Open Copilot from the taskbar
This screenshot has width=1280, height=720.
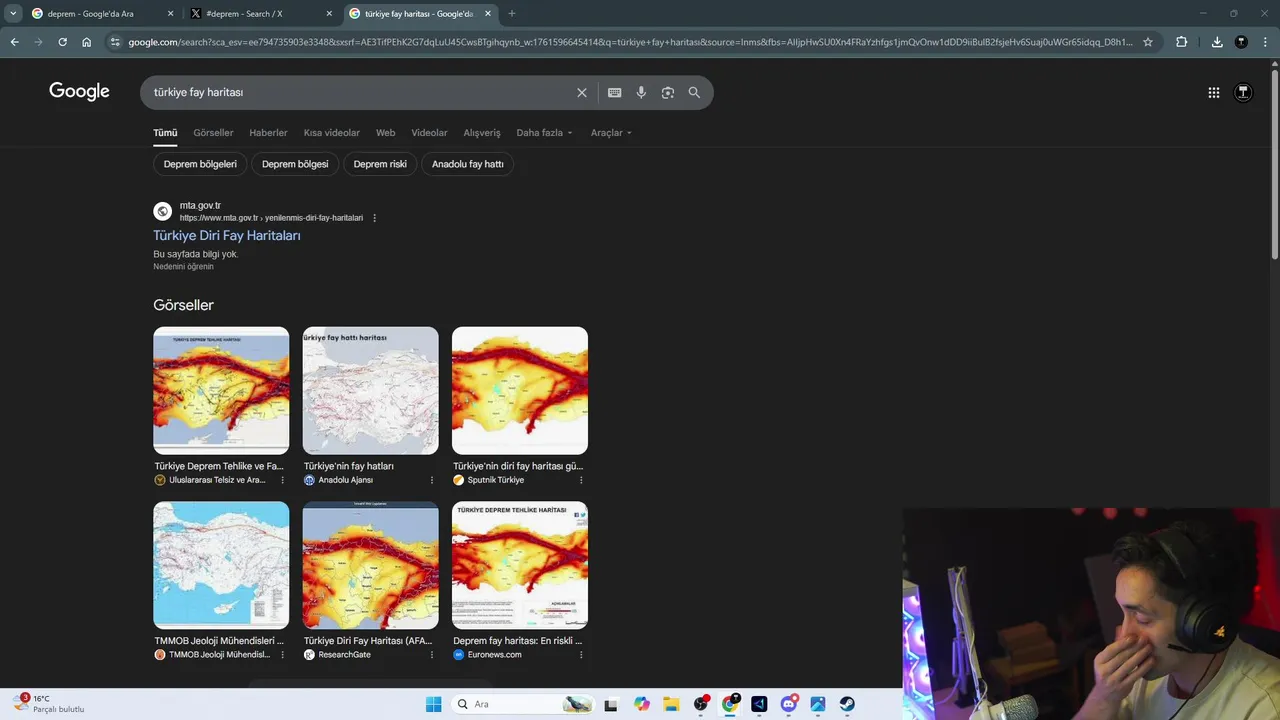642,704
